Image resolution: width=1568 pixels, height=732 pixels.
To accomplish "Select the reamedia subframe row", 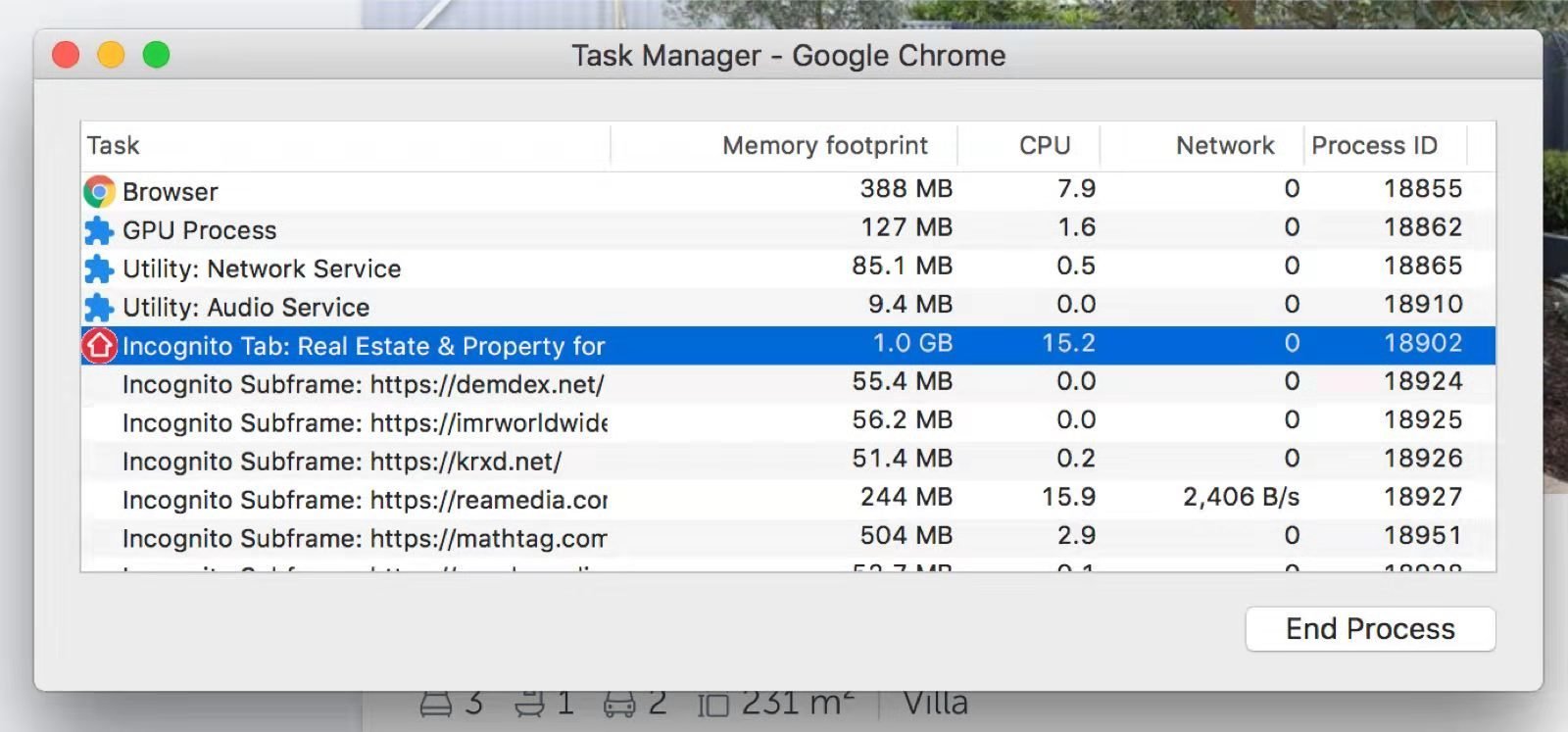I will pyautogui.click(x=788, y=499).
